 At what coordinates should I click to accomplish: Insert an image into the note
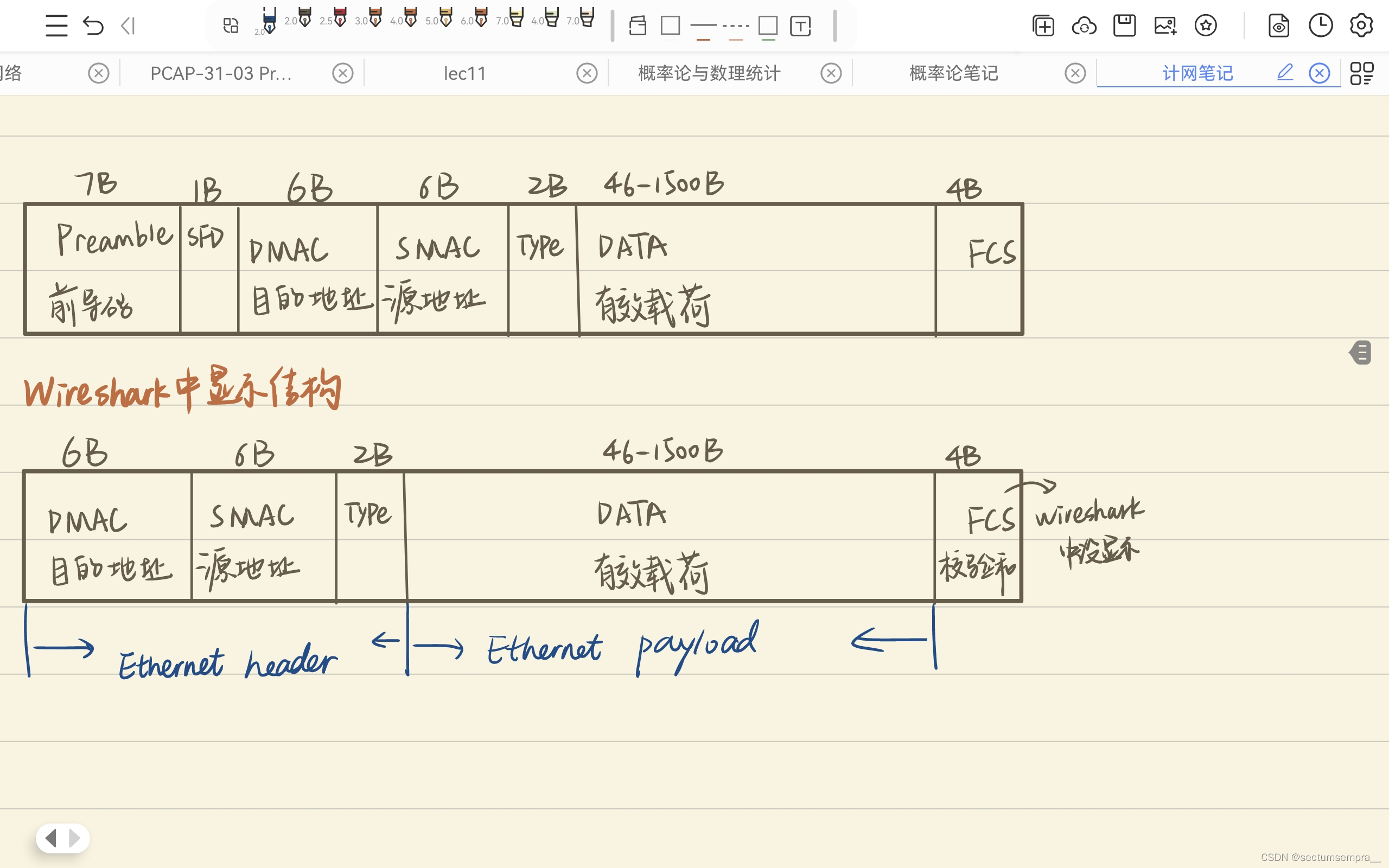1165,26
